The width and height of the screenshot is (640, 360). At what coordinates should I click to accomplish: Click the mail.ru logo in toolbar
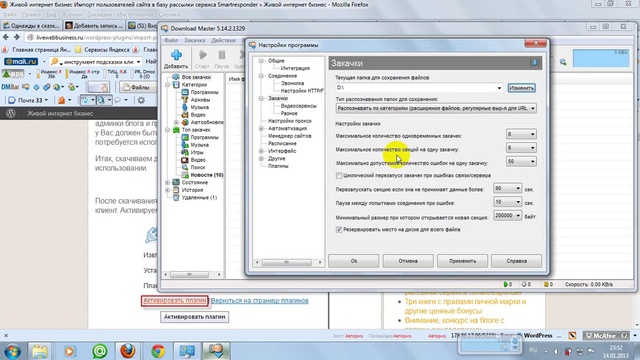21,62
